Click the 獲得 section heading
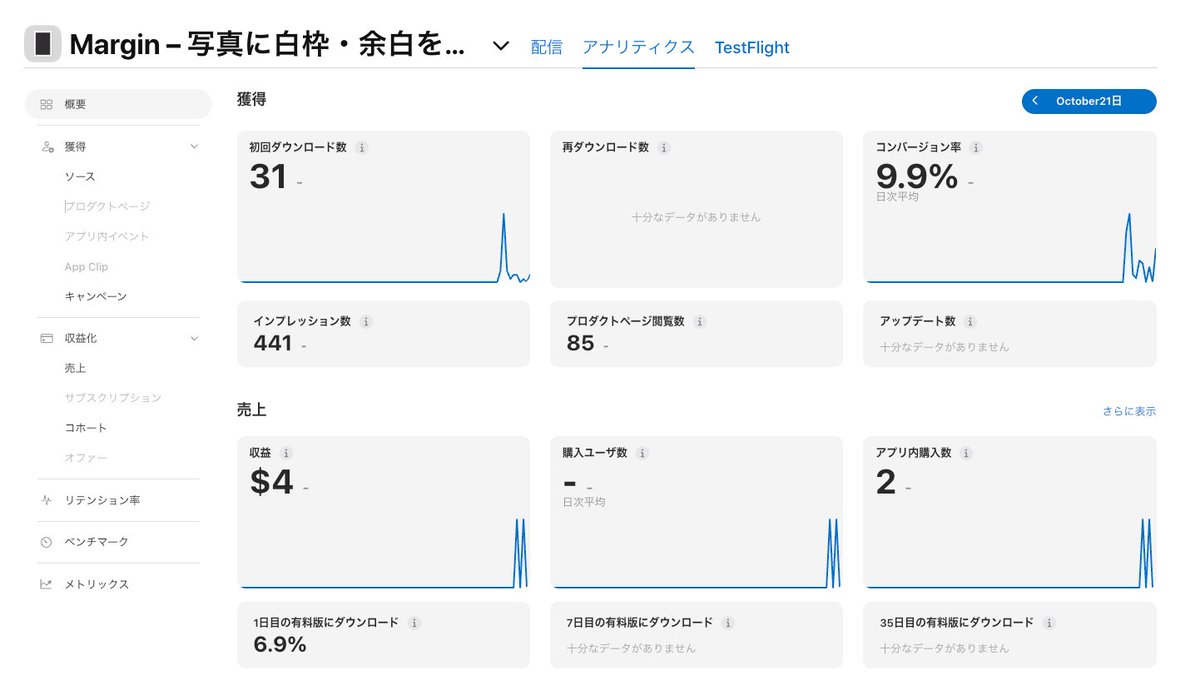 coord(252,100)
